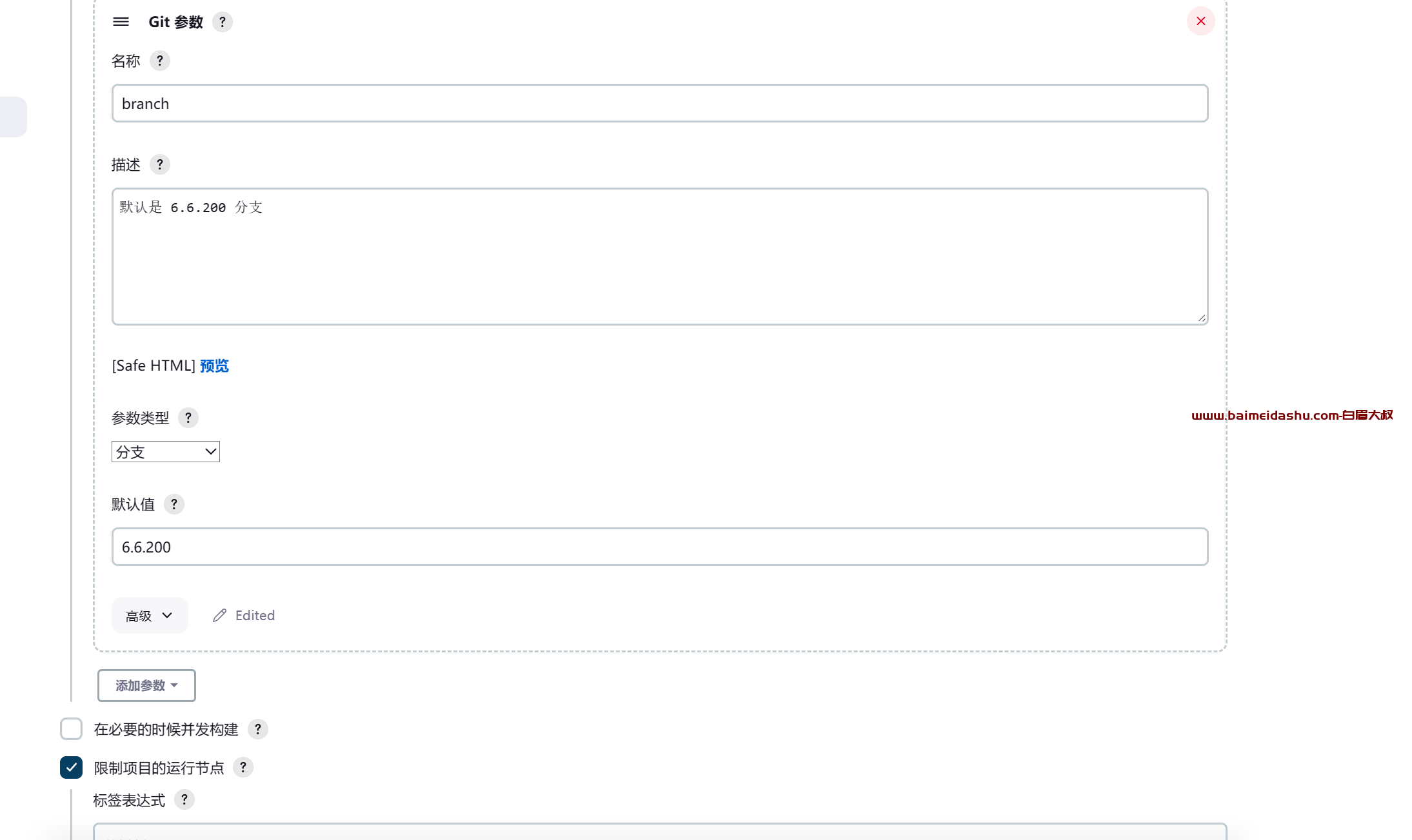Delete the Git parameter with red X
This screenshot has height=840, width=1412.
tap(1200, 21)
